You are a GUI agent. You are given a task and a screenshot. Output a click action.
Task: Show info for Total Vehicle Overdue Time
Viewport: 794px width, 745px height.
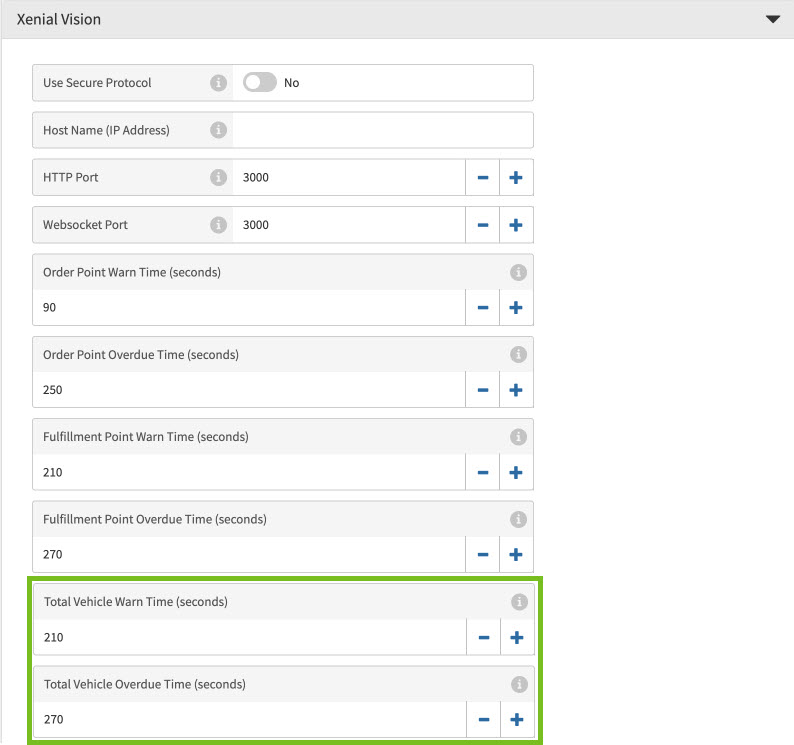[x=519, y=684]
